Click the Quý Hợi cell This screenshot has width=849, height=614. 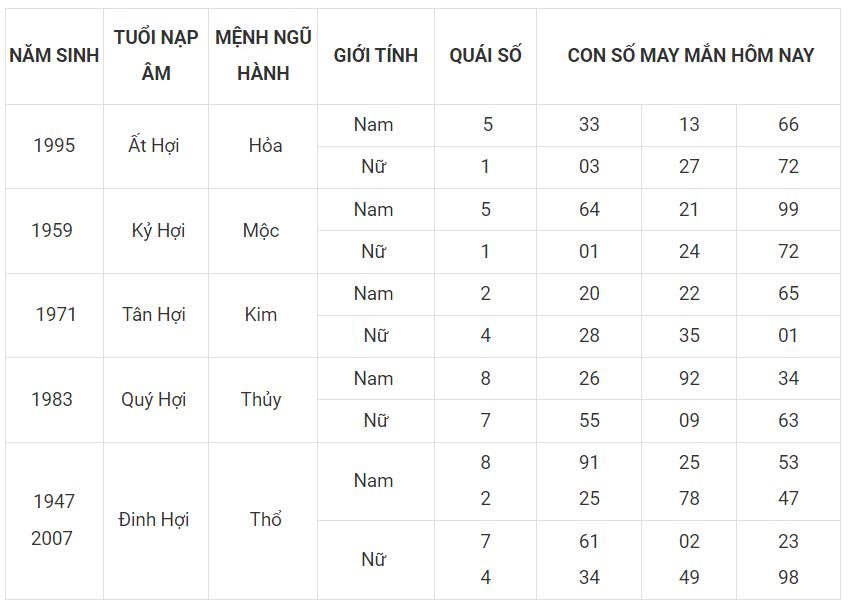pyautogui.click(x=156, y=400)
